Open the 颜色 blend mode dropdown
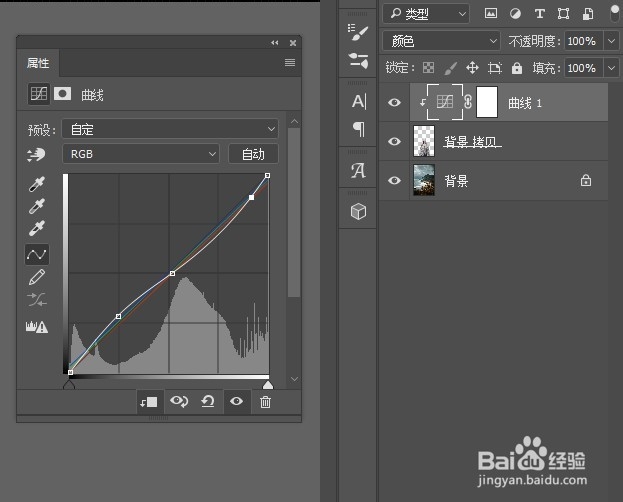The image size is (623, 502). pyautogui.click(x=441, y=41)
